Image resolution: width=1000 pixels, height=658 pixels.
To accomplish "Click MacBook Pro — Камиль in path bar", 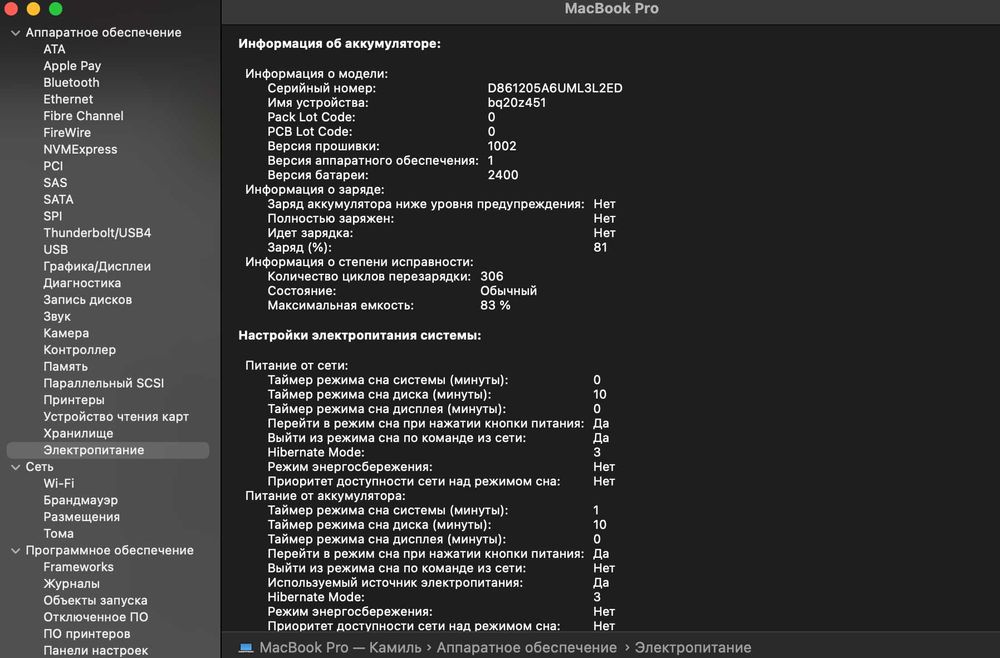I will [340, 648].
